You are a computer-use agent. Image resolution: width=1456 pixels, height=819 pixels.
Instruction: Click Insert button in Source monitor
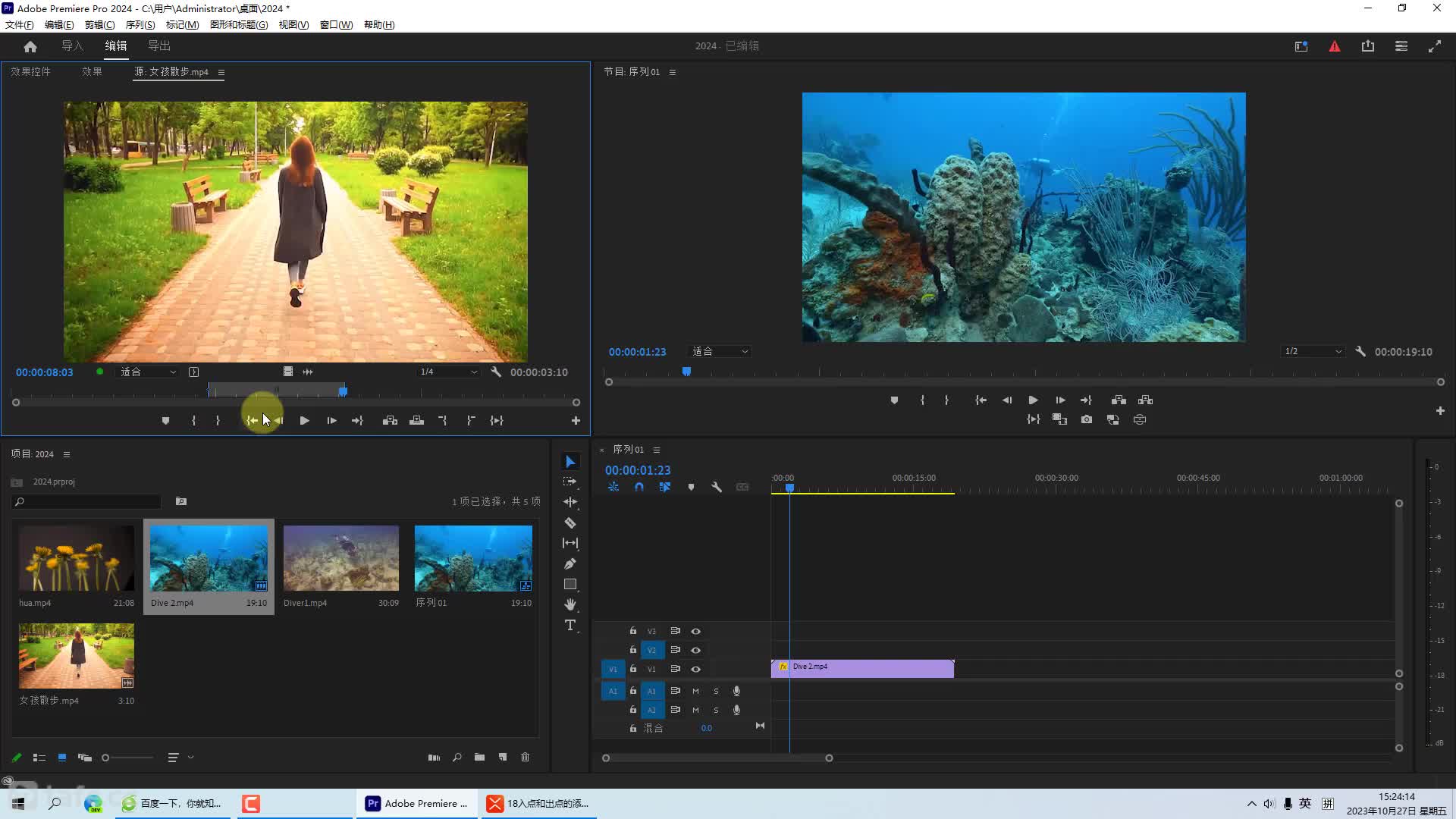point(390,420)
